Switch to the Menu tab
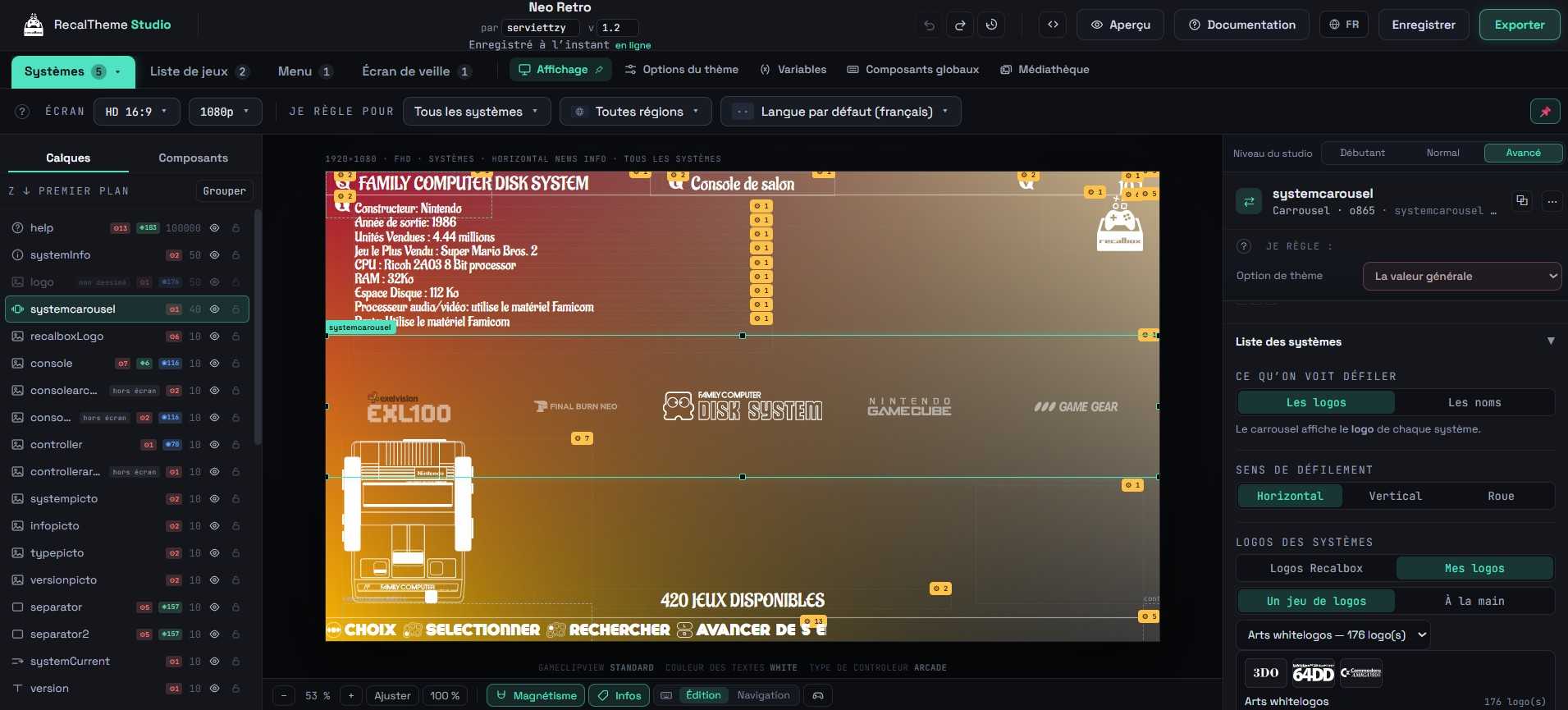The width and height of the screenshot is (1568, 710). [305, 71]
